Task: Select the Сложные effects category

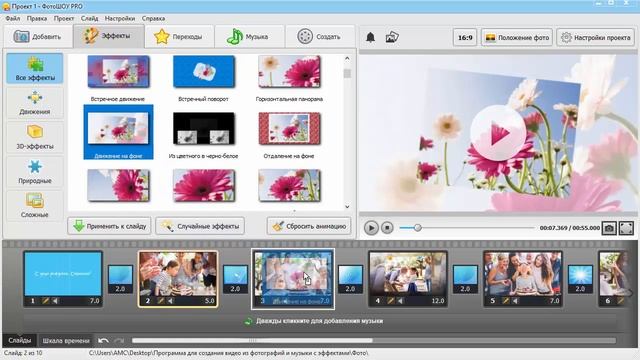Action: (x=35, y=206)
